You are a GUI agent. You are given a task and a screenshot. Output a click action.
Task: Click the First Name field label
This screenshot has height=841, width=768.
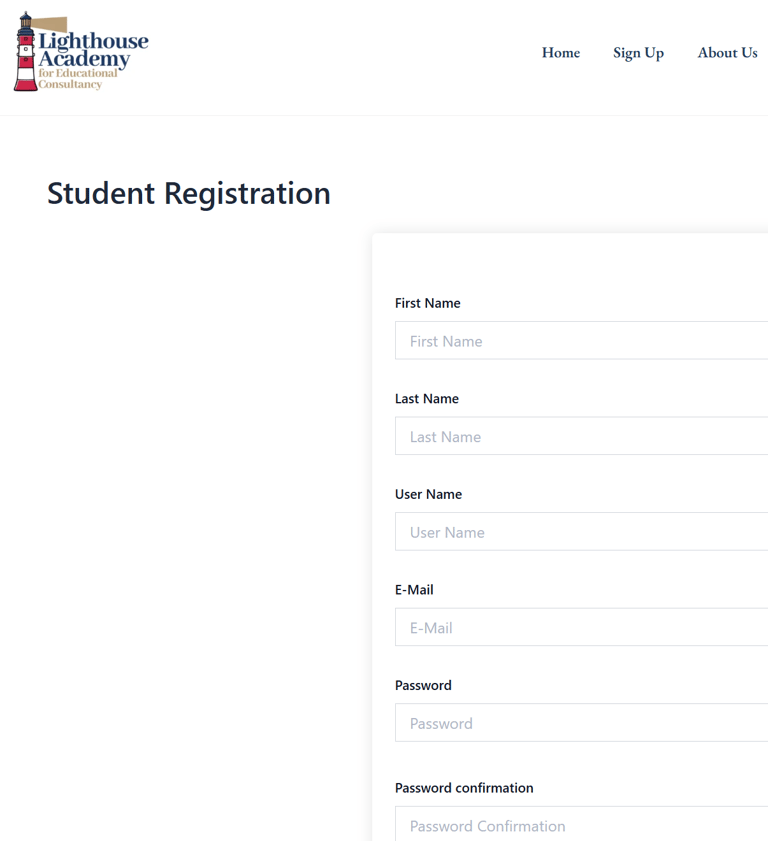coord(427,303)
